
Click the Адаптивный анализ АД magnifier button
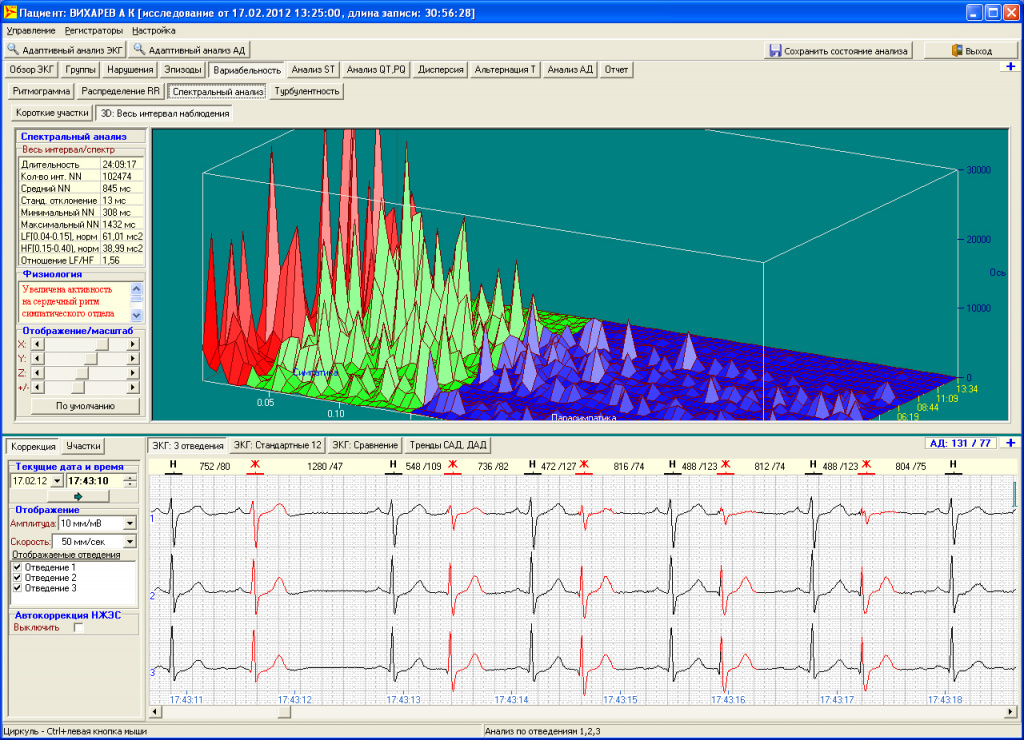tap(189, 50)
